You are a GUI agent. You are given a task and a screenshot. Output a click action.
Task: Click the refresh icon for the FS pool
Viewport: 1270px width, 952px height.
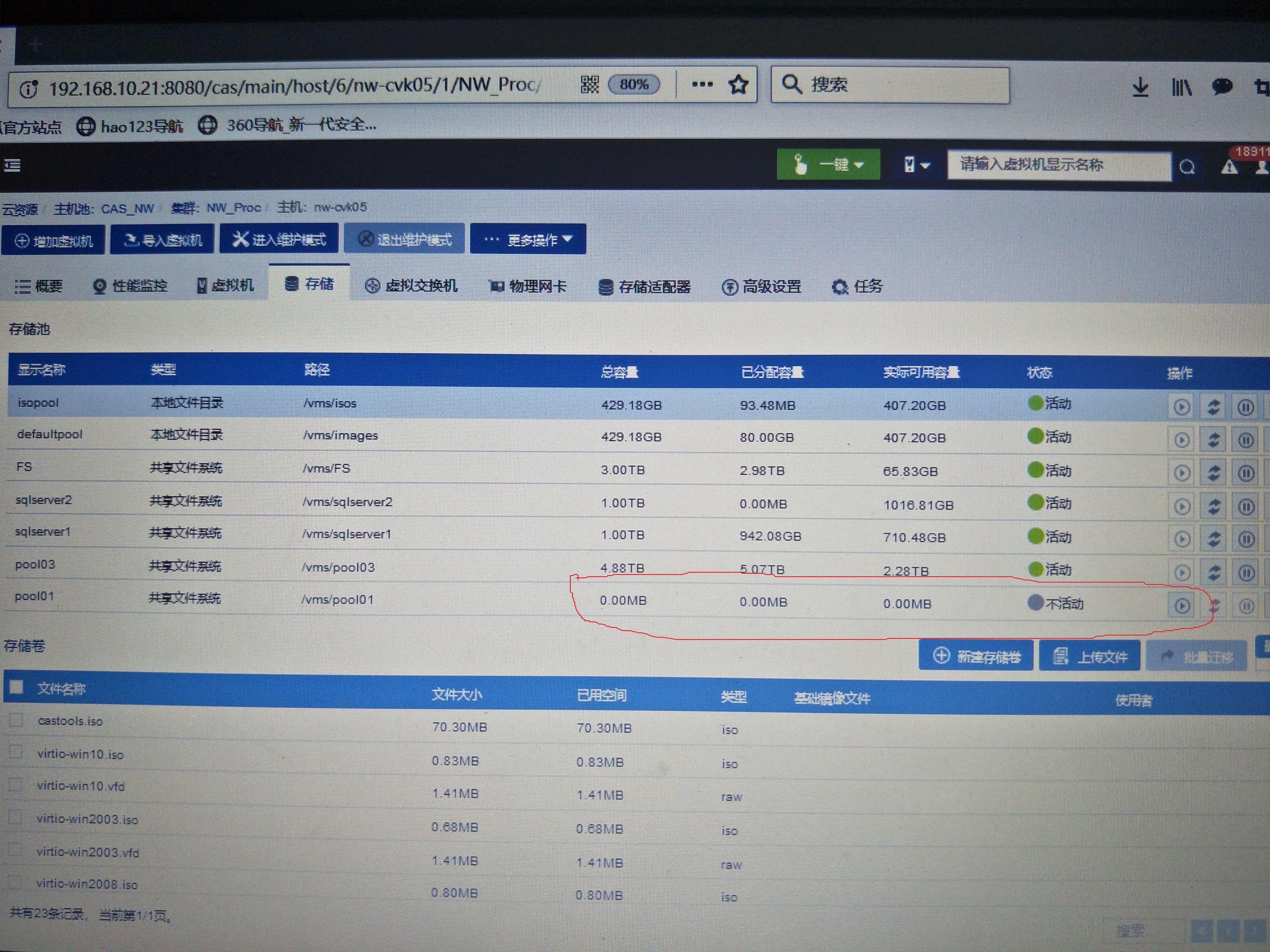tap(1213, 473)
